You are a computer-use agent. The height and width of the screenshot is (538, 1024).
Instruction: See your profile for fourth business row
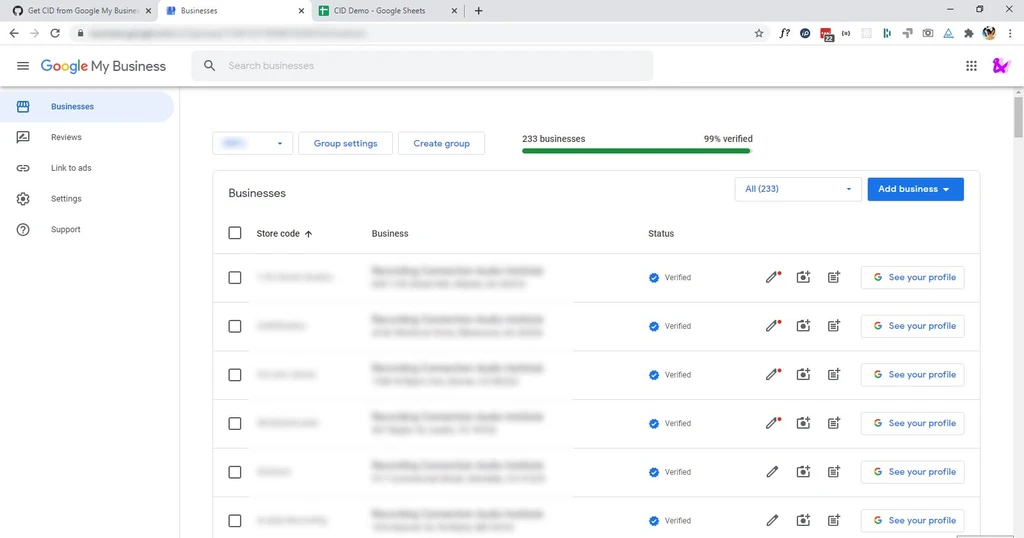pyautogui.click(x=912, y=423)
